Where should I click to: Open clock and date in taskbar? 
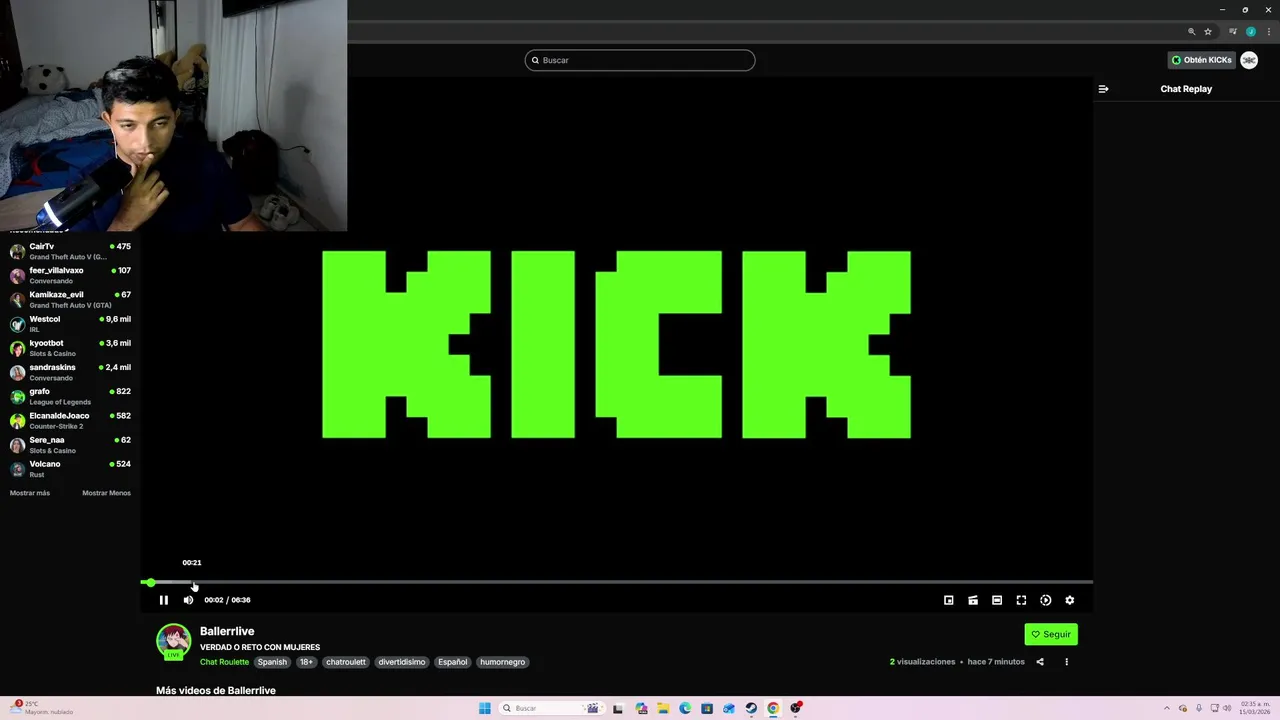1255,708
